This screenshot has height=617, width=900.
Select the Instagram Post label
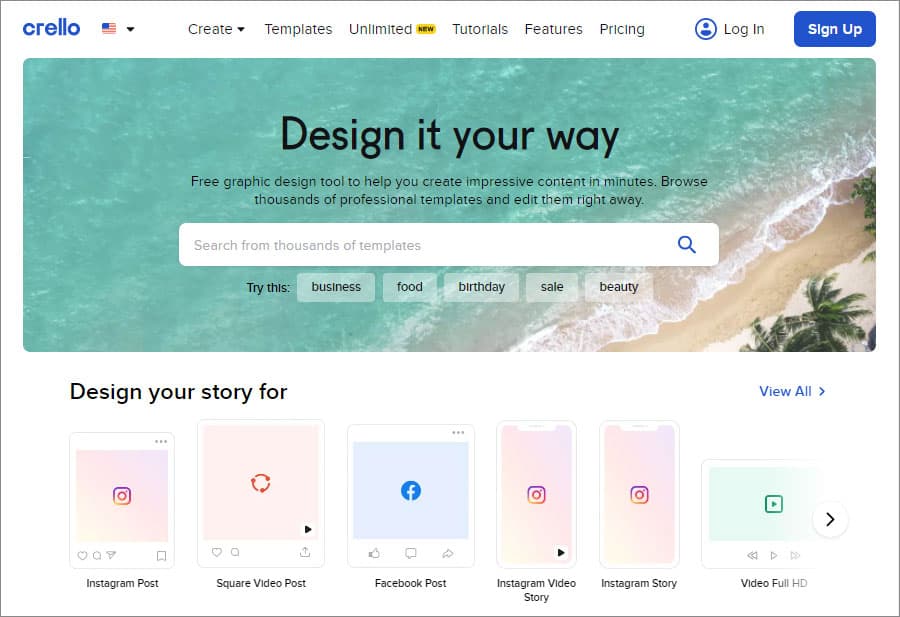(x=122, y=583)
